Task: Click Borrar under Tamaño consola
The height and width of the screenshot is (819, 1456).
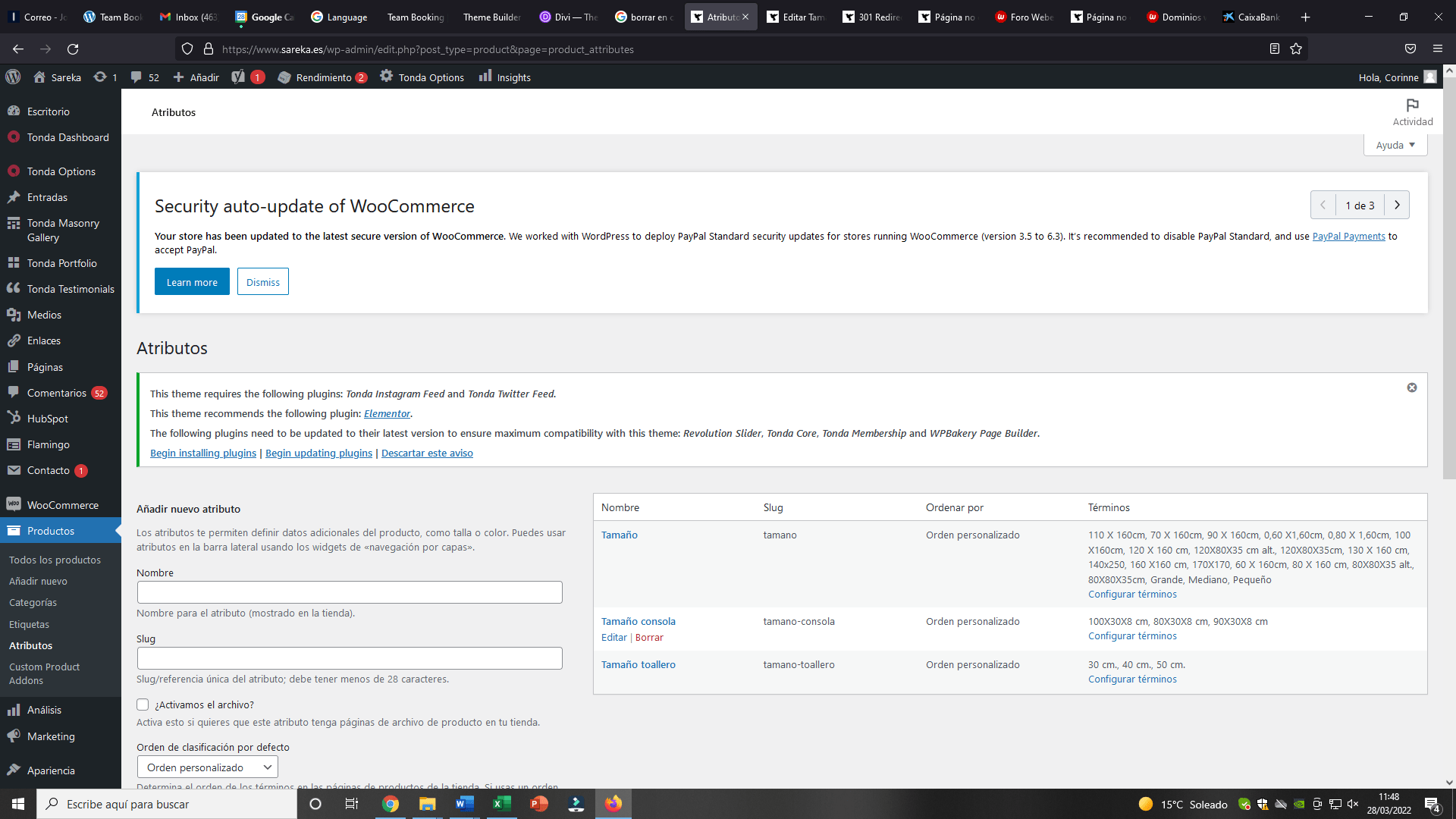Action: pos(649,637)
